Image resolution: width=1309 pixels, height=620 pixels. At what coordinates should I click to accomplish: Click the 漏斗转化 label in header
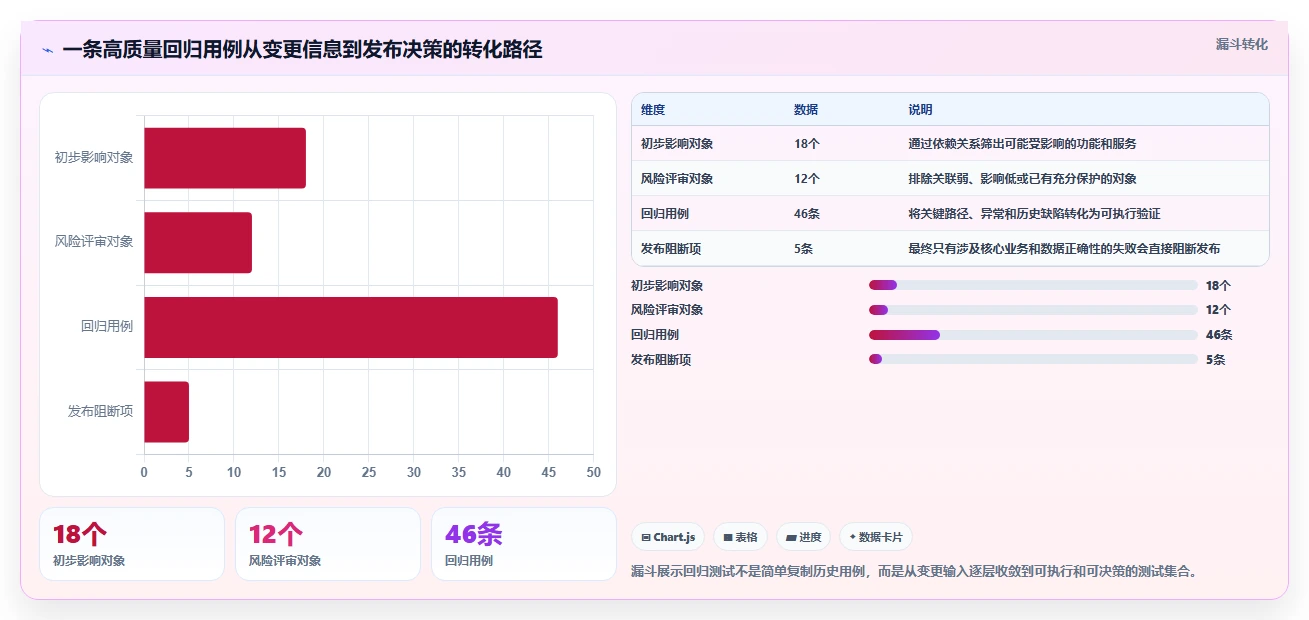1242,44
